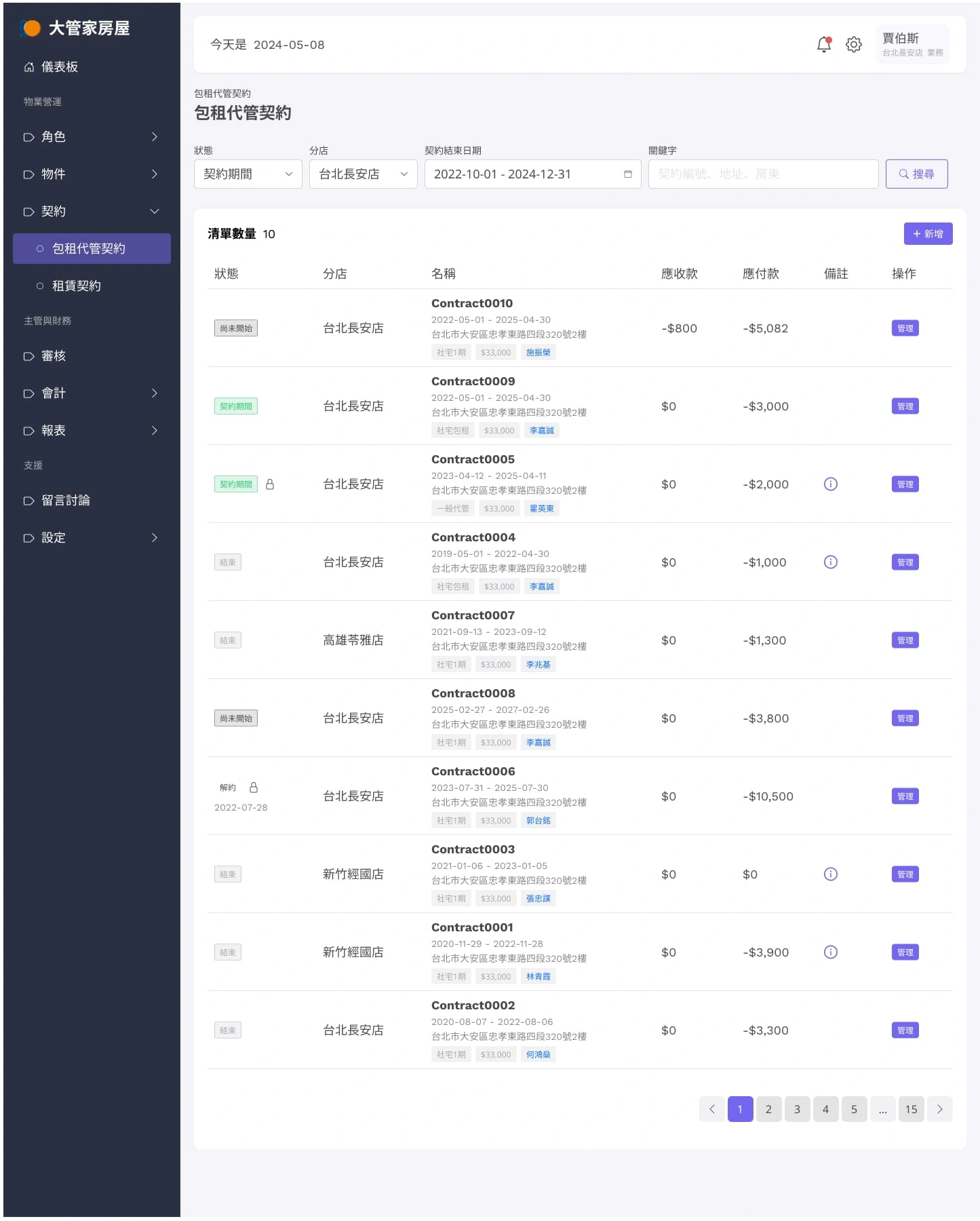Click the info note icon for Contract0005
Screen dimensions: 980x1221
[830, 484]
